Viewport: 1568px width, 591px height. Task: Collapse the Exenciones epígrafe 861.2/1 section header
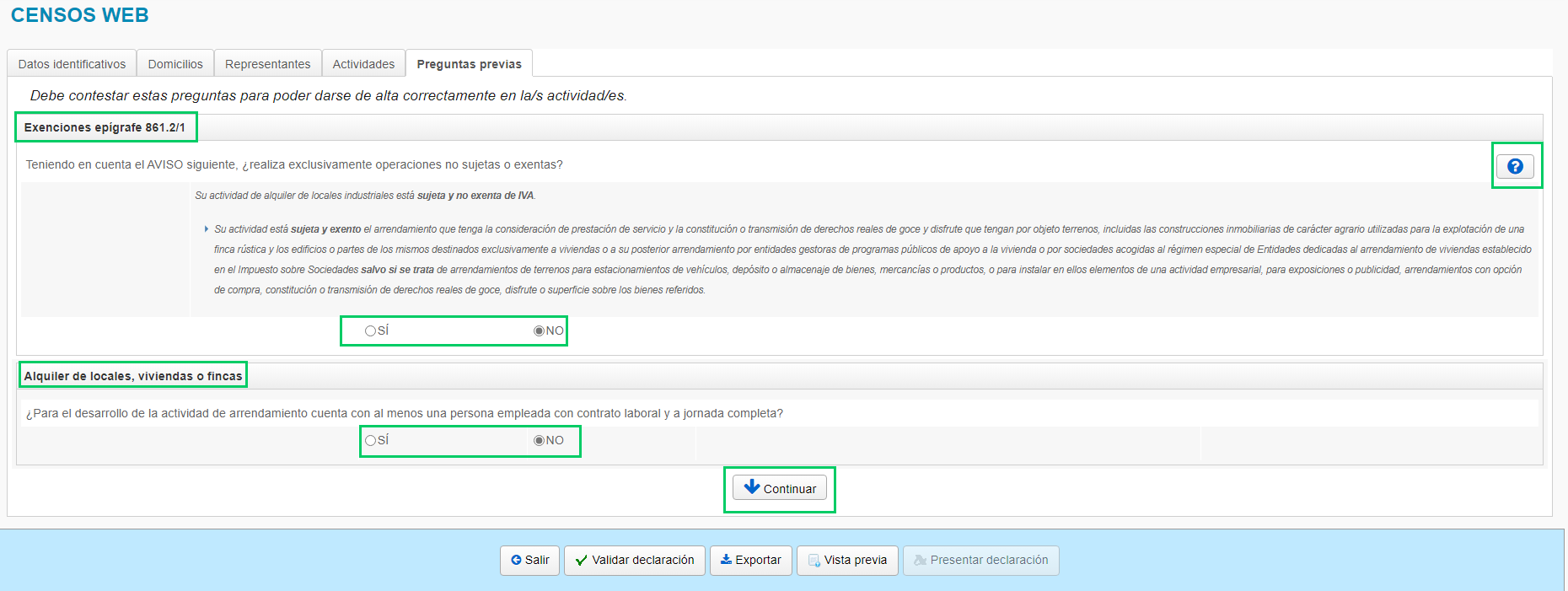point(105,127)
